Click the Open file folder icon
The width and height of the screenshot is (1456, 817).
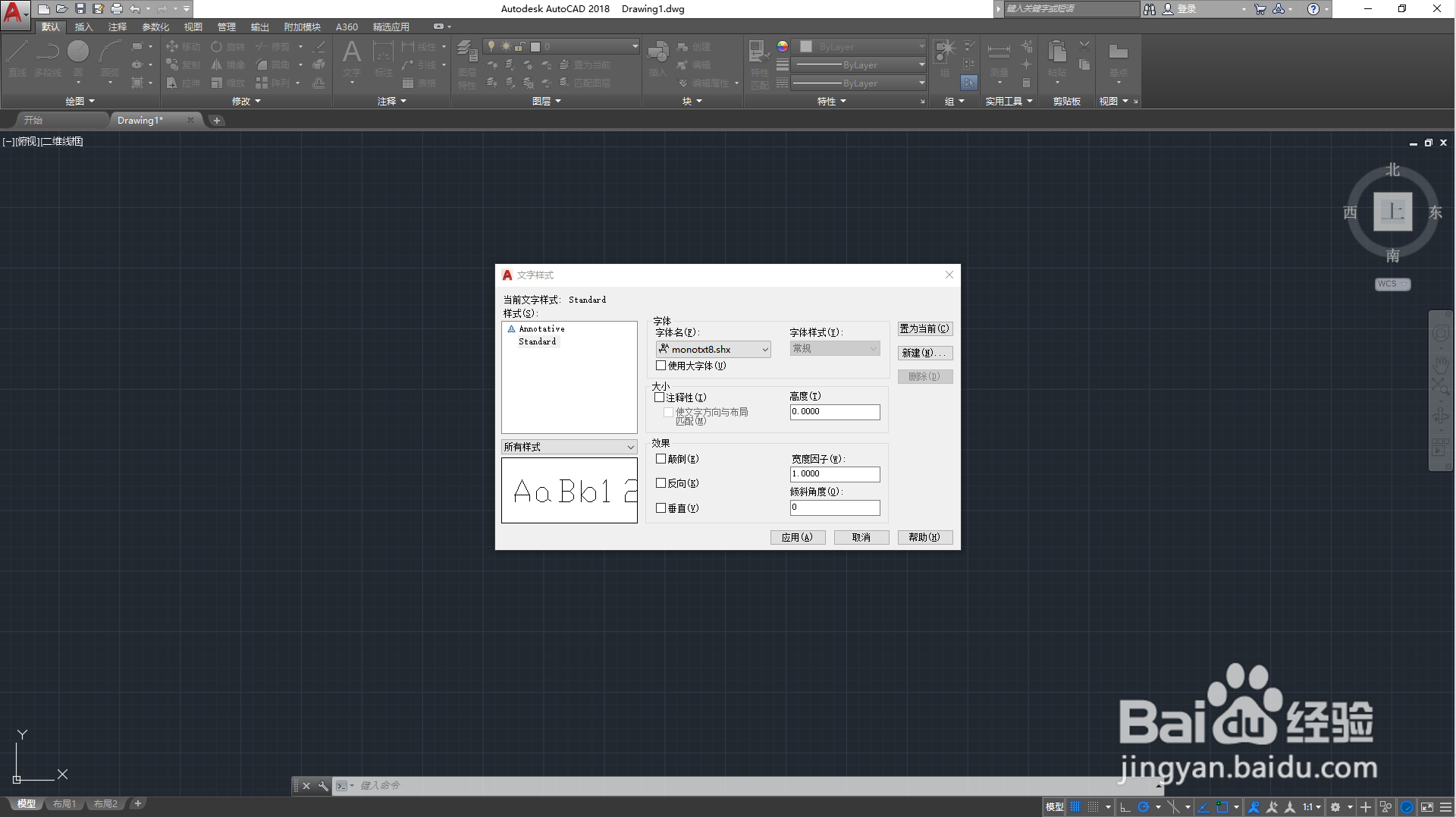[62, 9]
